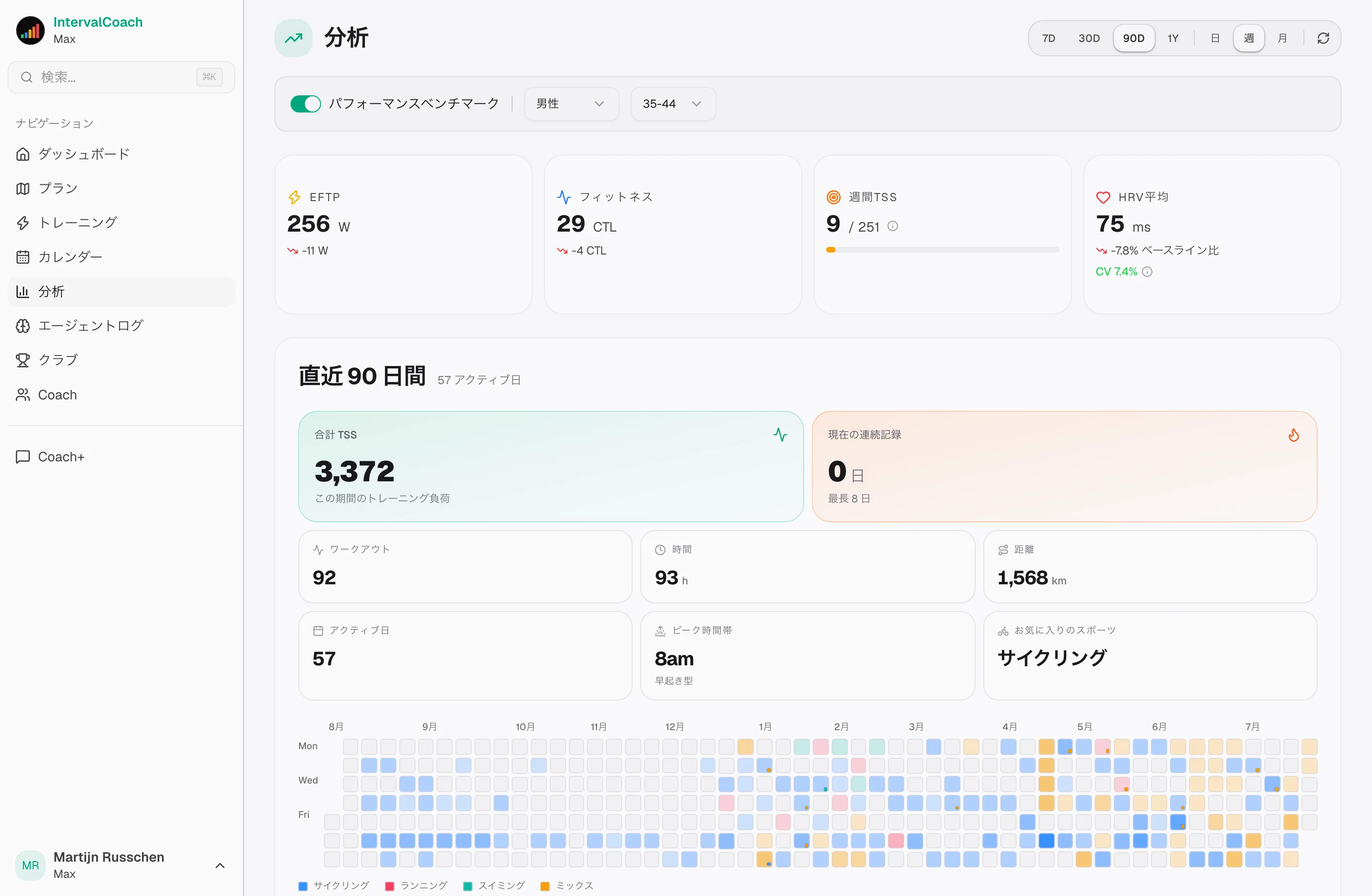Click the trending-up icon beside 分析 title
The image size is (1372, 896).
(x=293, y=38)
